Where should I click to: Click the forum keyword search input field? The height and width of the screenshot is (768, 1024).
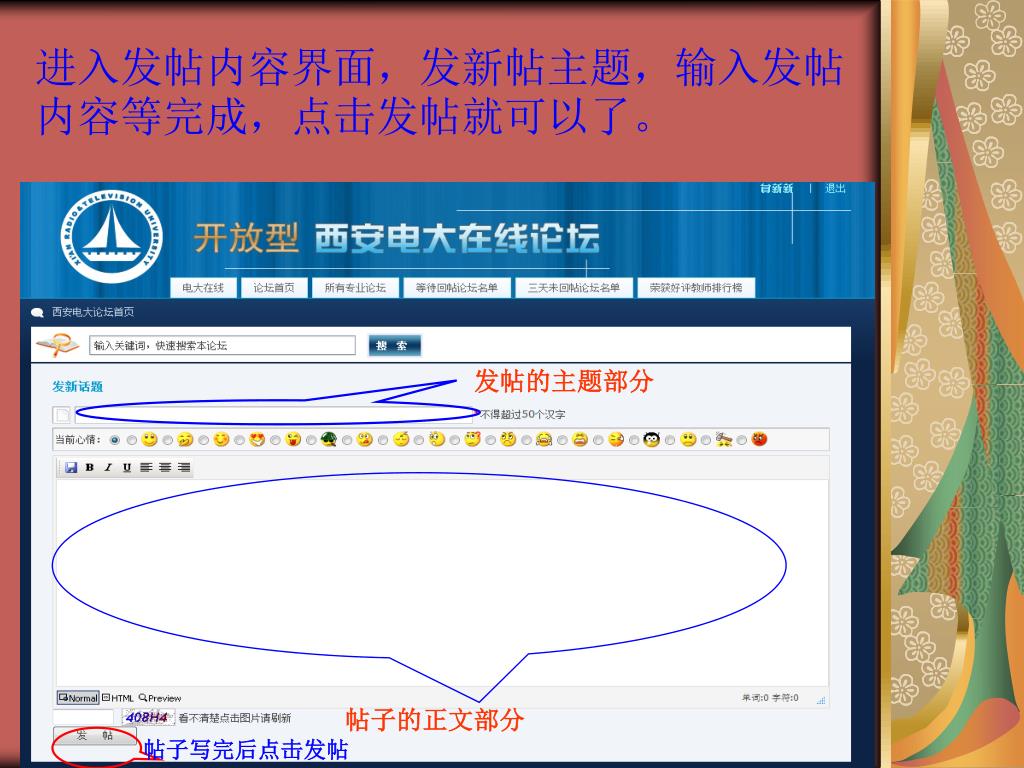coord(222,345)
